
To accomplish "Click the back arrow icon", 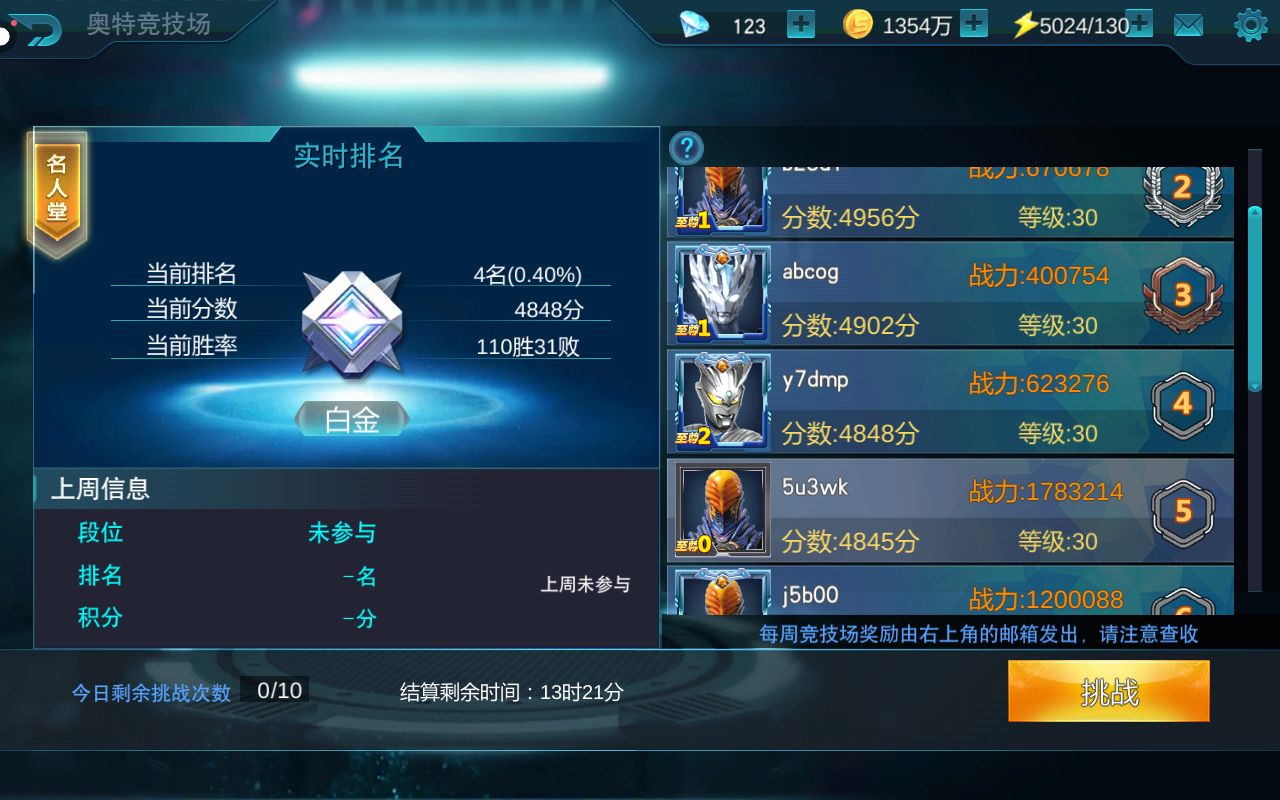I will click(x=36, y=29).
